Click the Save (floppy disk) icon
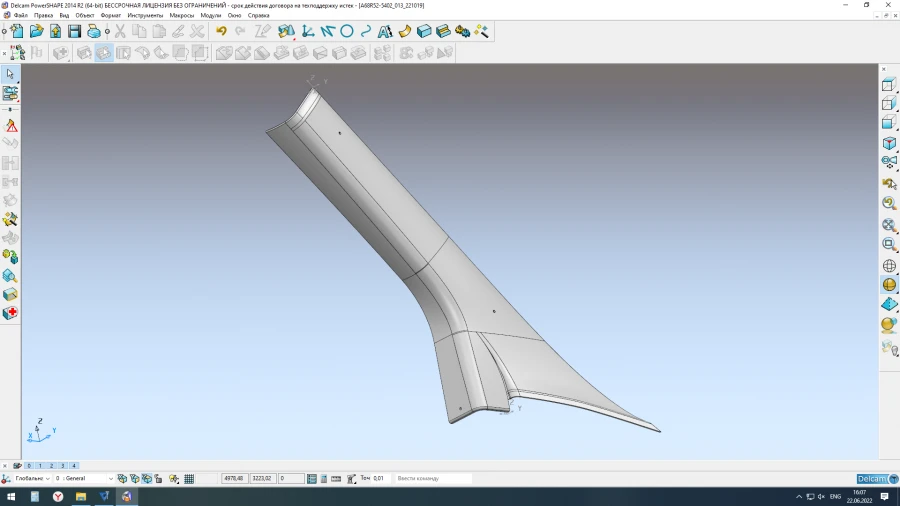Viewport: 900px width, 506px height. [x=74, y=31]
